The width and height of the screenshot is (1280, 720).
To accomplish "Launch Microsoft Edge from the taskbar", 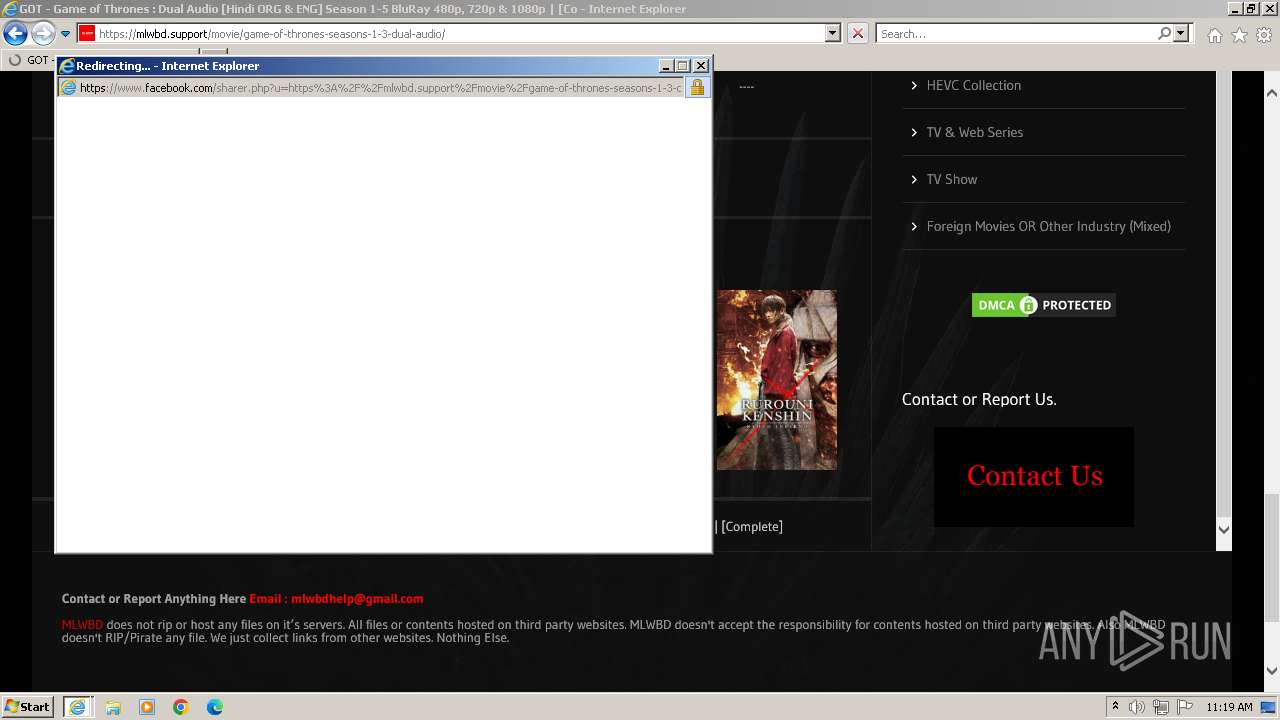I will point(215,707).
